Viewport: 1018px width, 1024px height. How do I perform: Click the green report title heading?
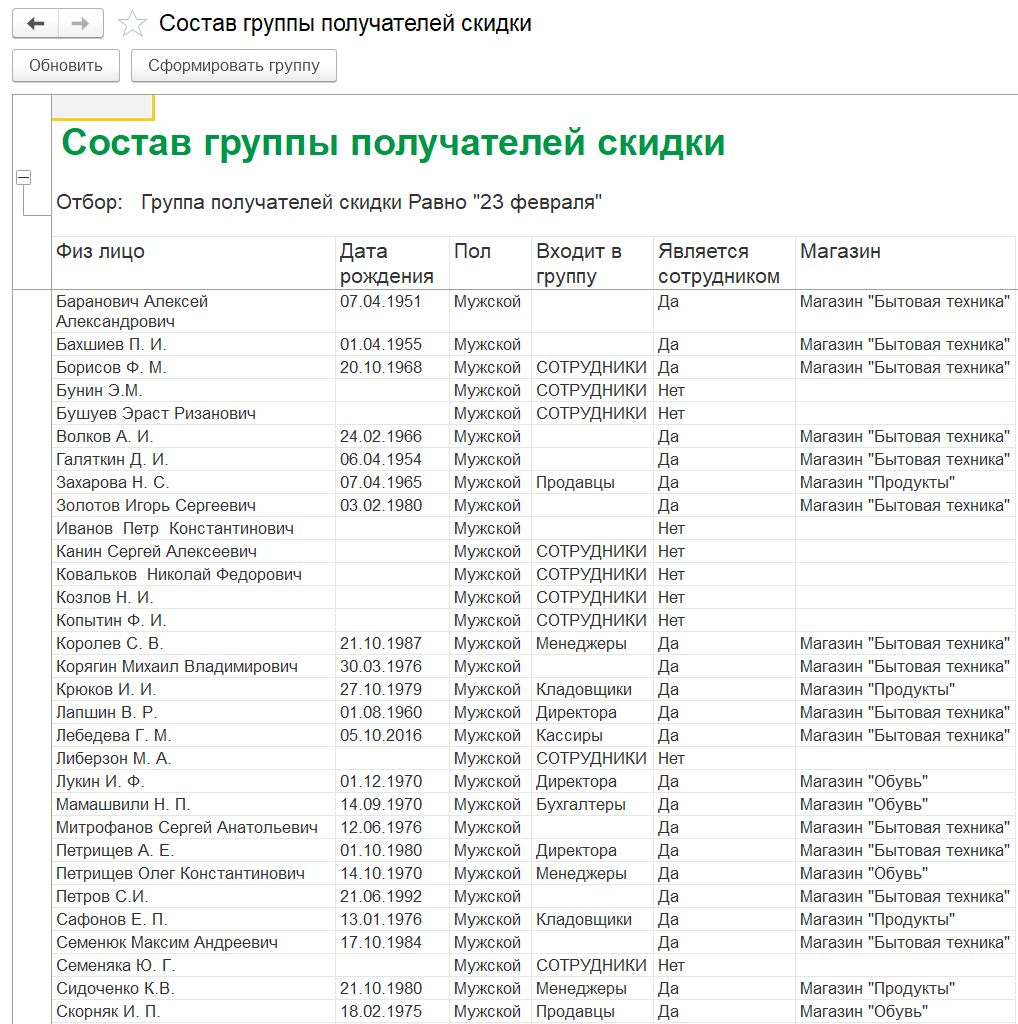coord(392,143)
